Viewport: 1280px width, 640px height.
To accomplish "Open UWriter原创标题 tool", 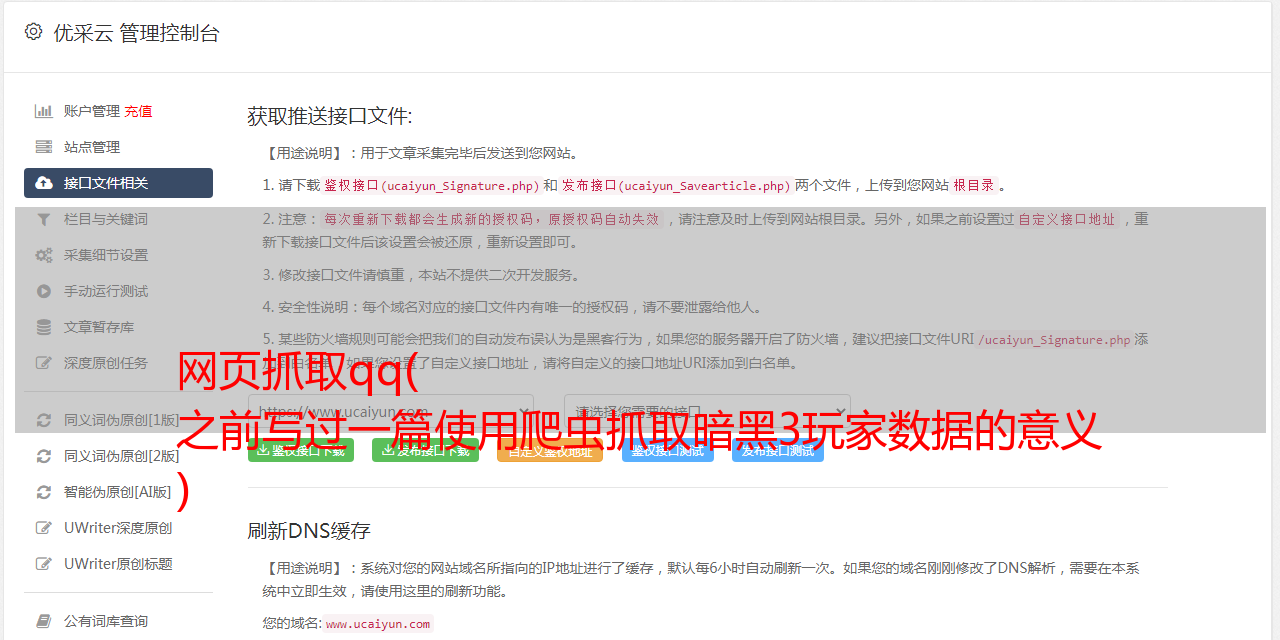I will [x=118, y=564].
